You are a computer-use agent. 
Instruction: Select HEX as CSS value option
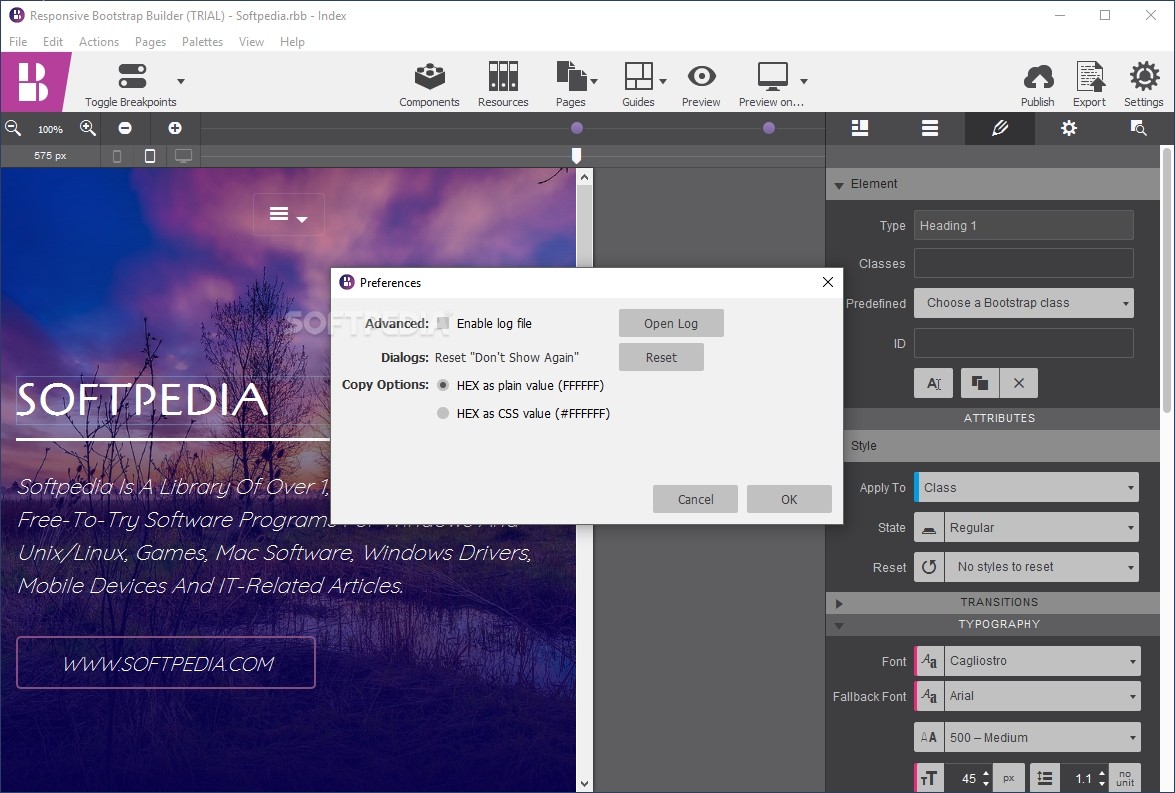pos(443,413)
